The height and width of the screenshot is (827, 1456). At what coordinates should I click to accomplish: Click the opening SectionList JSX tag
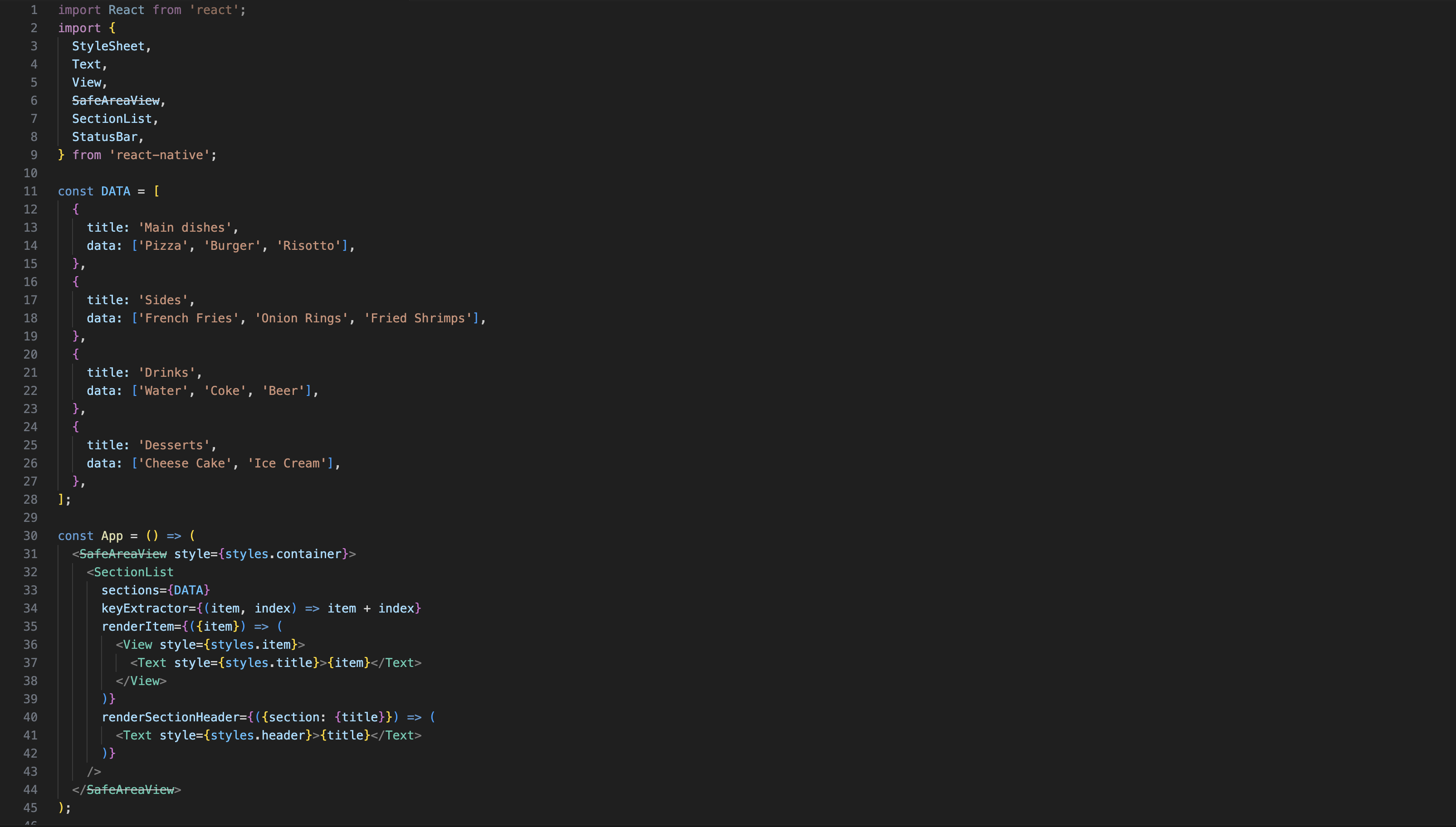[x=133, y=573]
